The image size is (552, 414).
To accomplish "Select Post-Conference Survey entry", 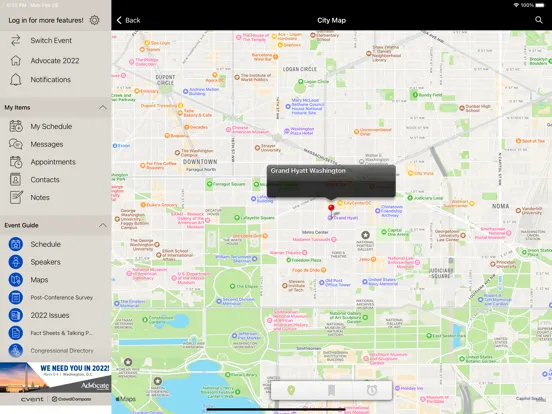I will pyautogui.click(x=56, y=297).
